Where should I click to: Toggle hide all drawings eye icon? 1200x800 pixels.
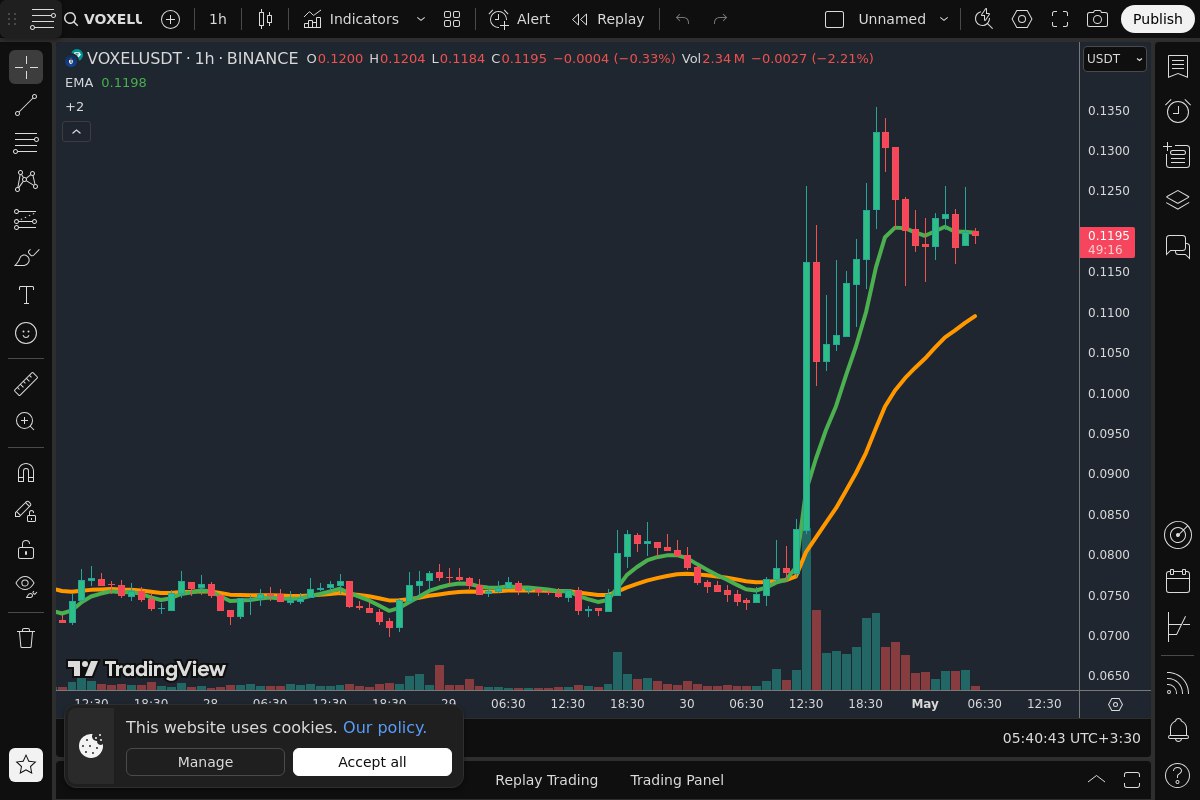point(26,587)
